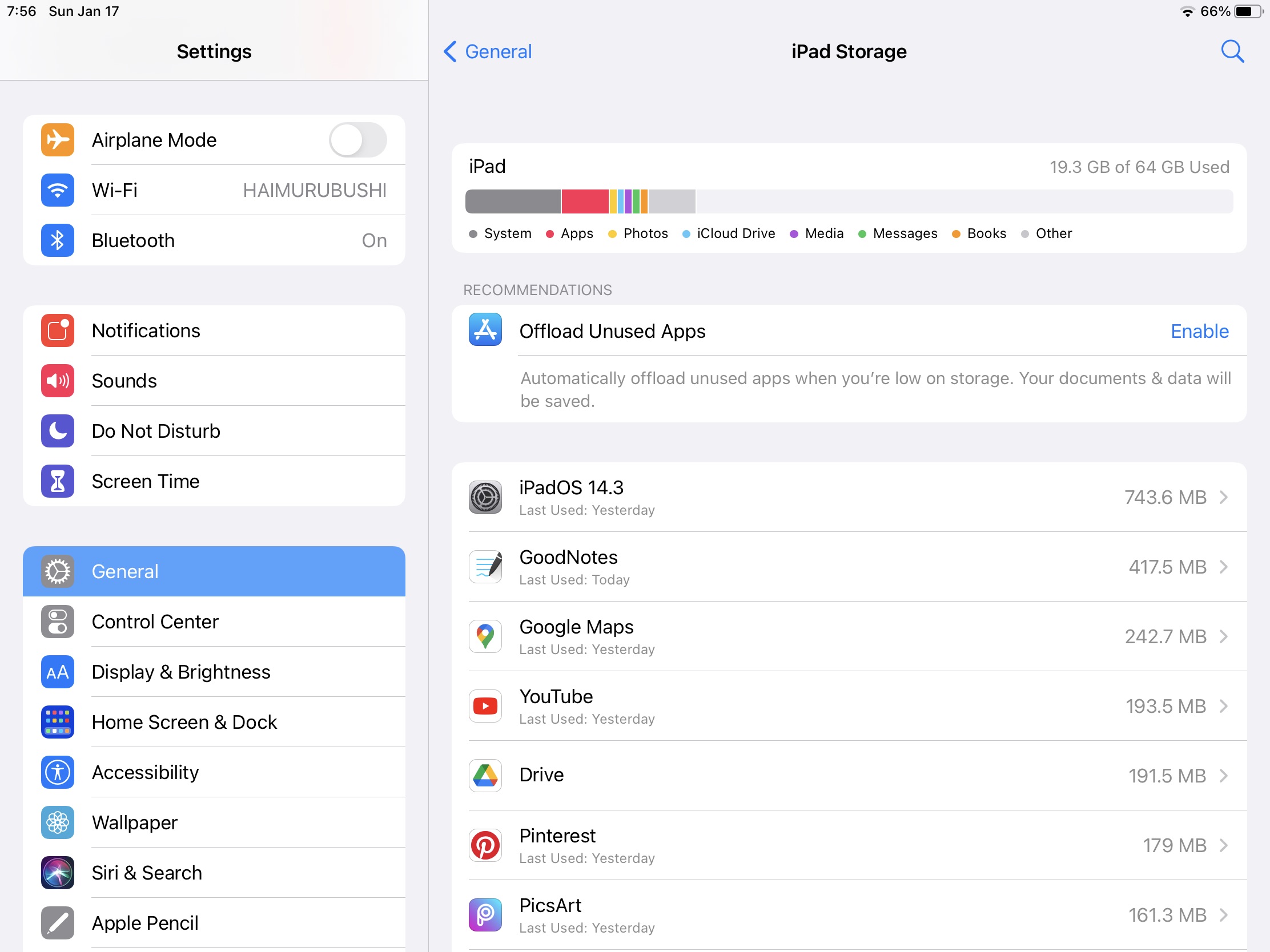
Task: Tap the PicsArt app icon
Action: pos(485,915)
